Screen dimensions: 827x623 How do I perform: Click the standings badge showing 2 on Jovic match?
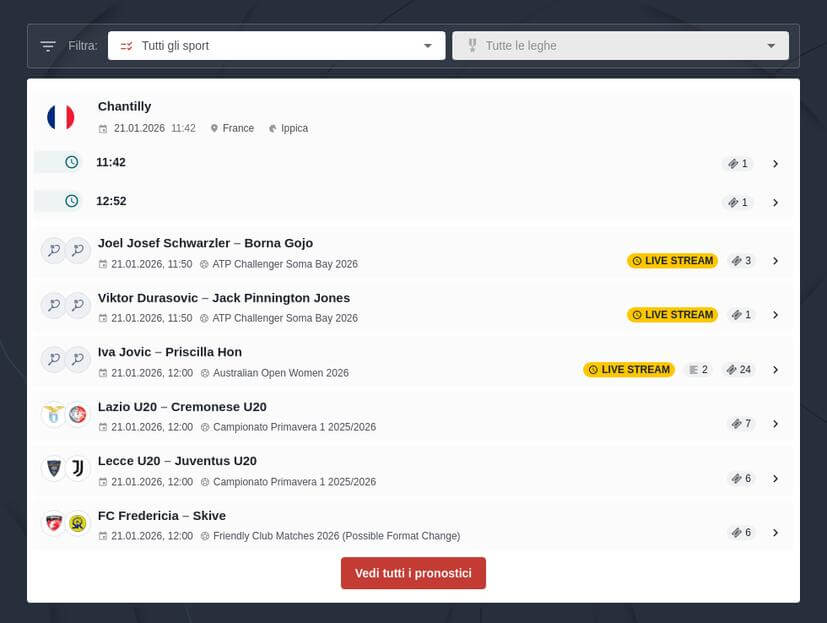697,369
